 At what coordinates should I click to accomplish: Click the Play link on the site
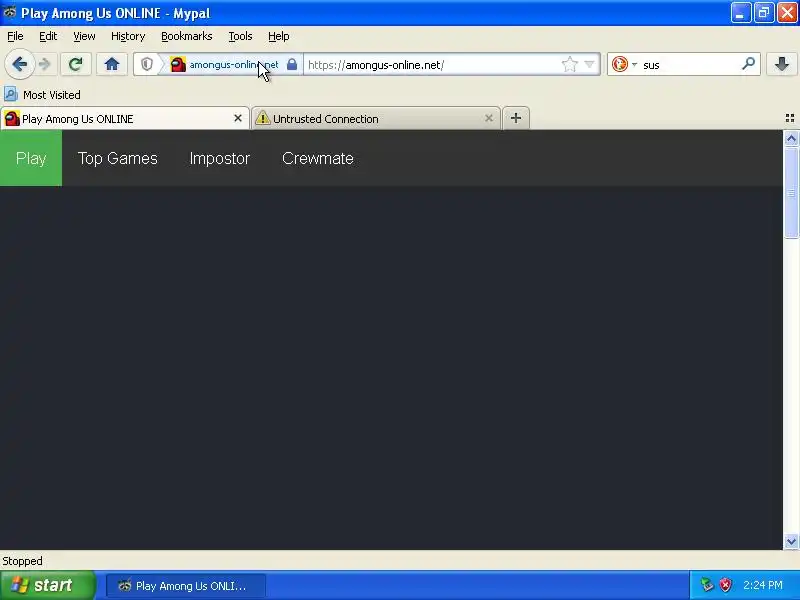[31, 158]
